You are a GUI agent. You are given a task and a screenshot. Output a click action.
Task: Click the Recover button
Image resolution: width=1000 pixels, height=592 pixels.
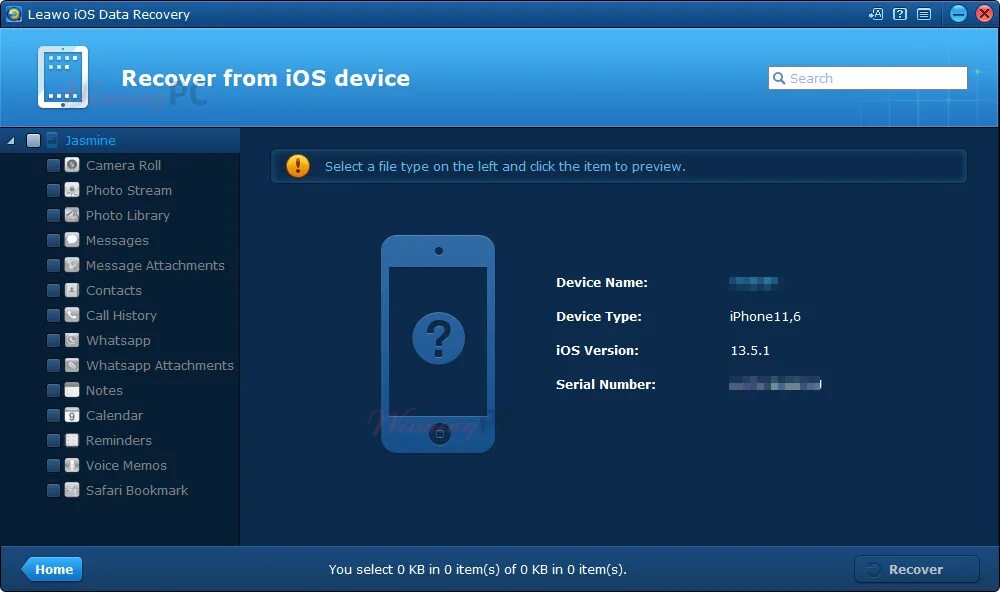point(916,569)
